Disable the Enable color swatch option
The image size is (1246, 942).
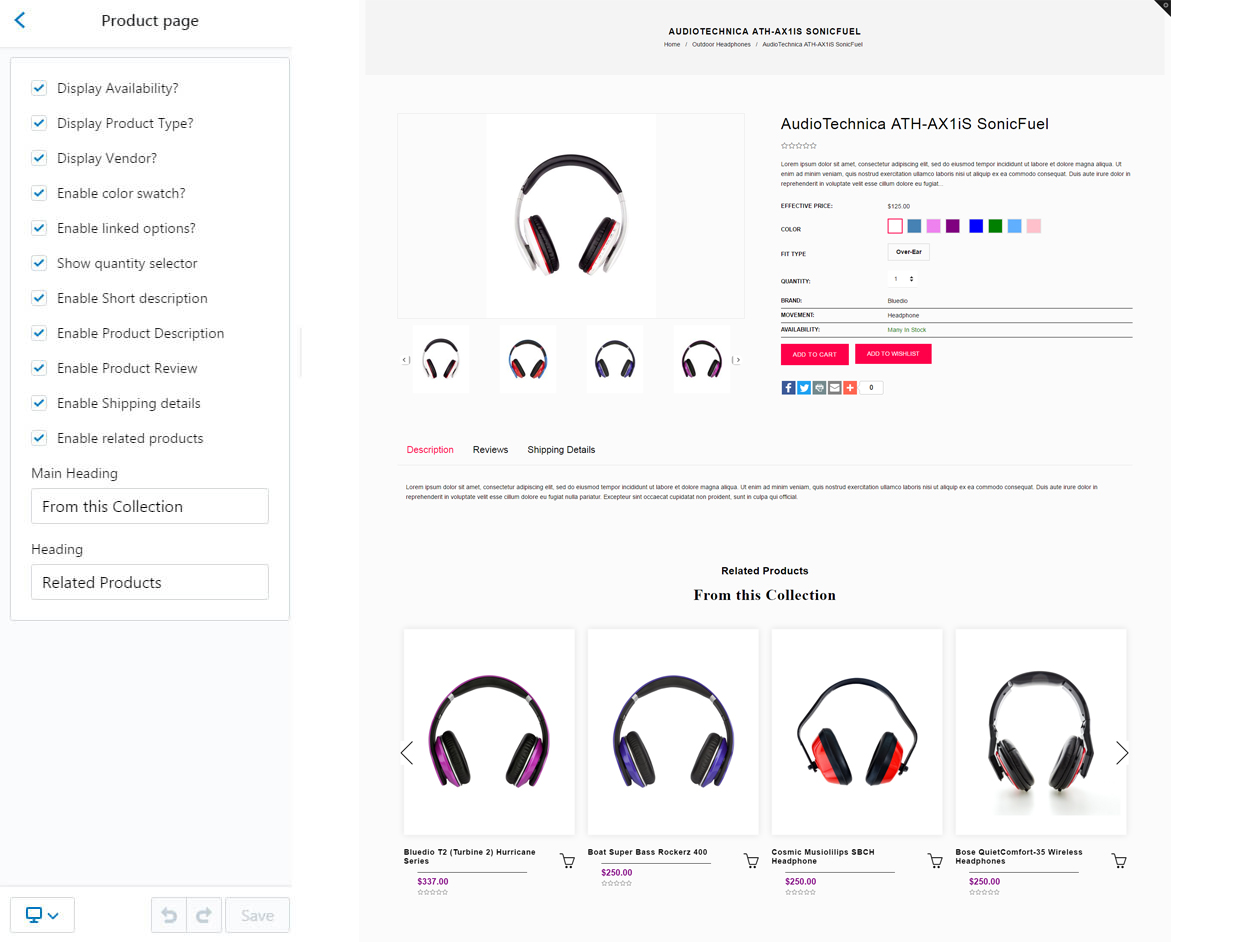click(x=39, y=193)
